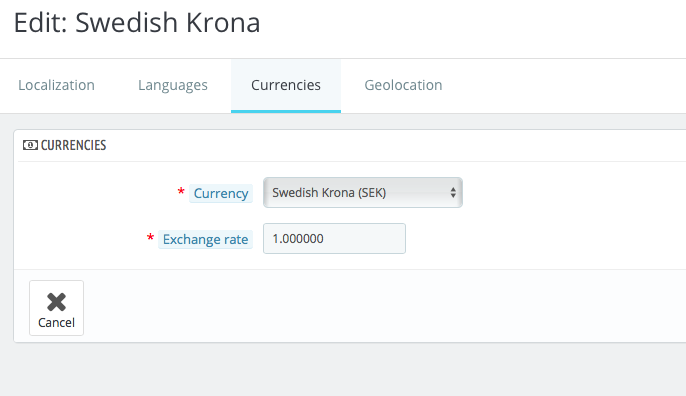This screenshot has height=396, width=686.
Task: Click the 1.000000 value in exchange rate
Action: point(298,238)
